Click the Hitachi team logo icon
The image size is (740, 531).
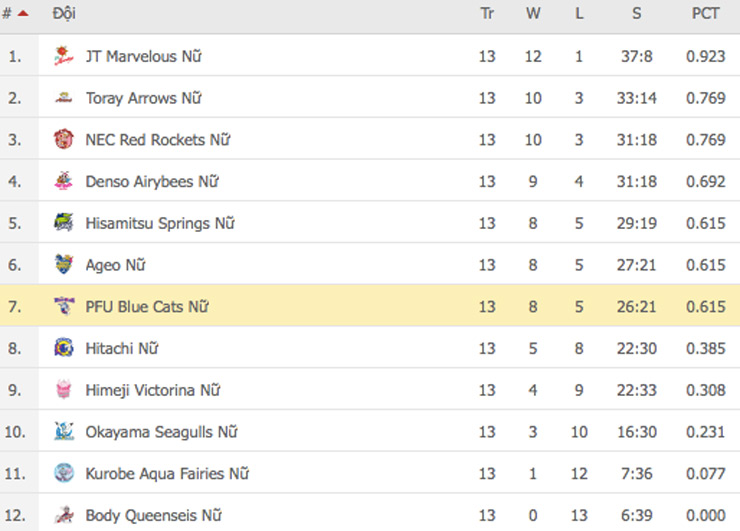[x=64, y=349]
